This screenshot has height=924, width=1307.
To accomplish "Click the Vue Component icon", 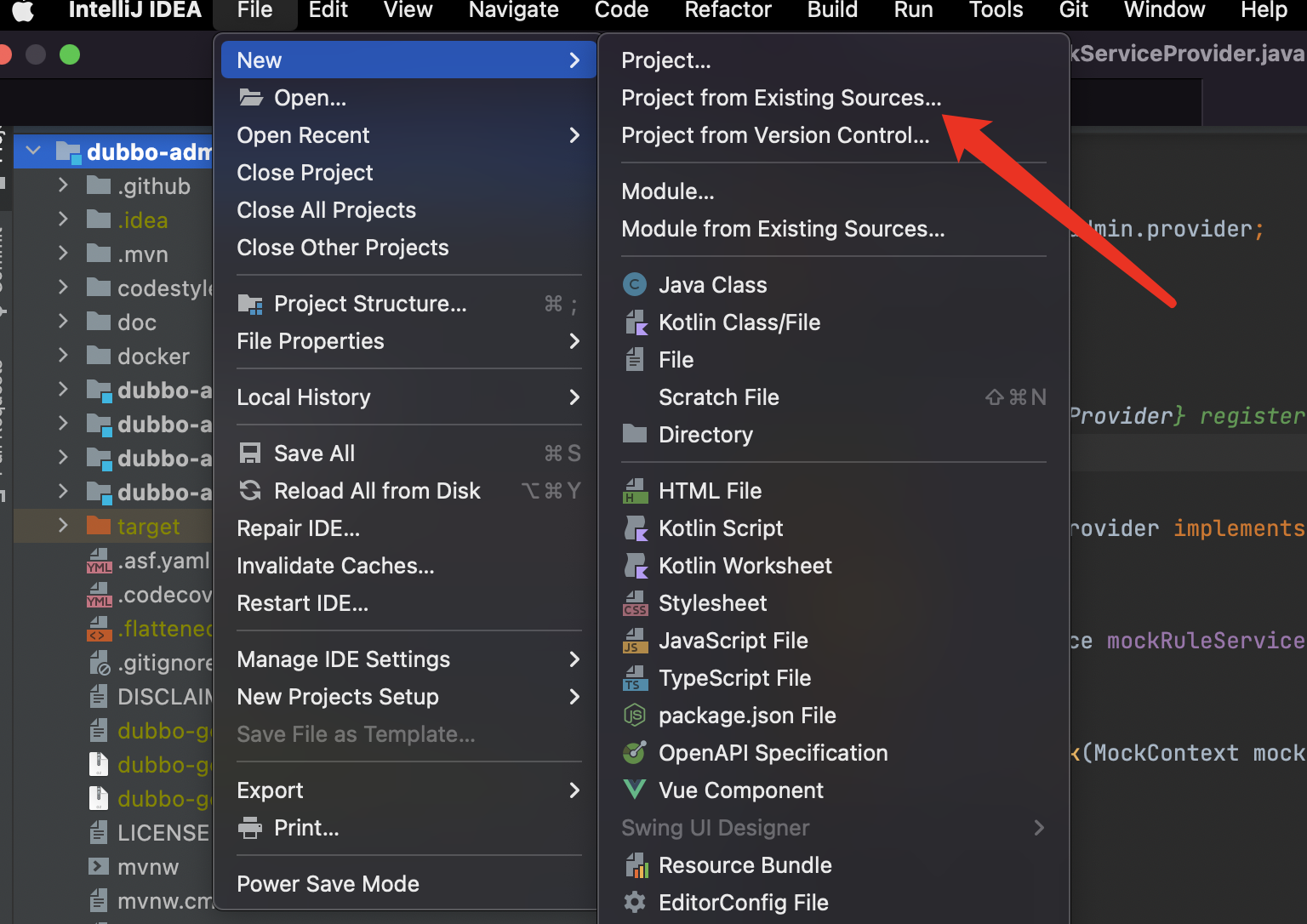I will [x=635, y=790].
